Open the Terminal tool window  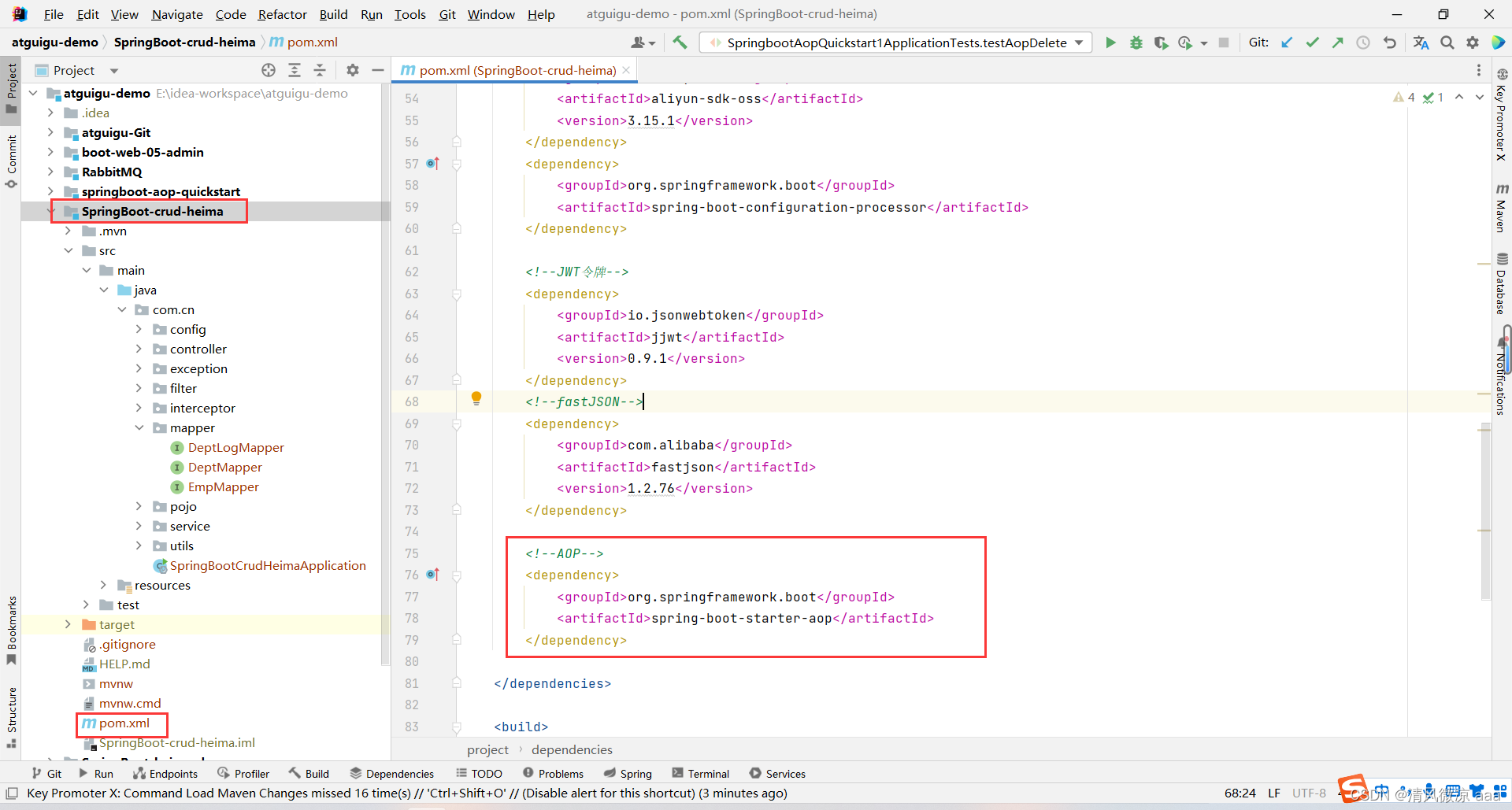[701, 774]
